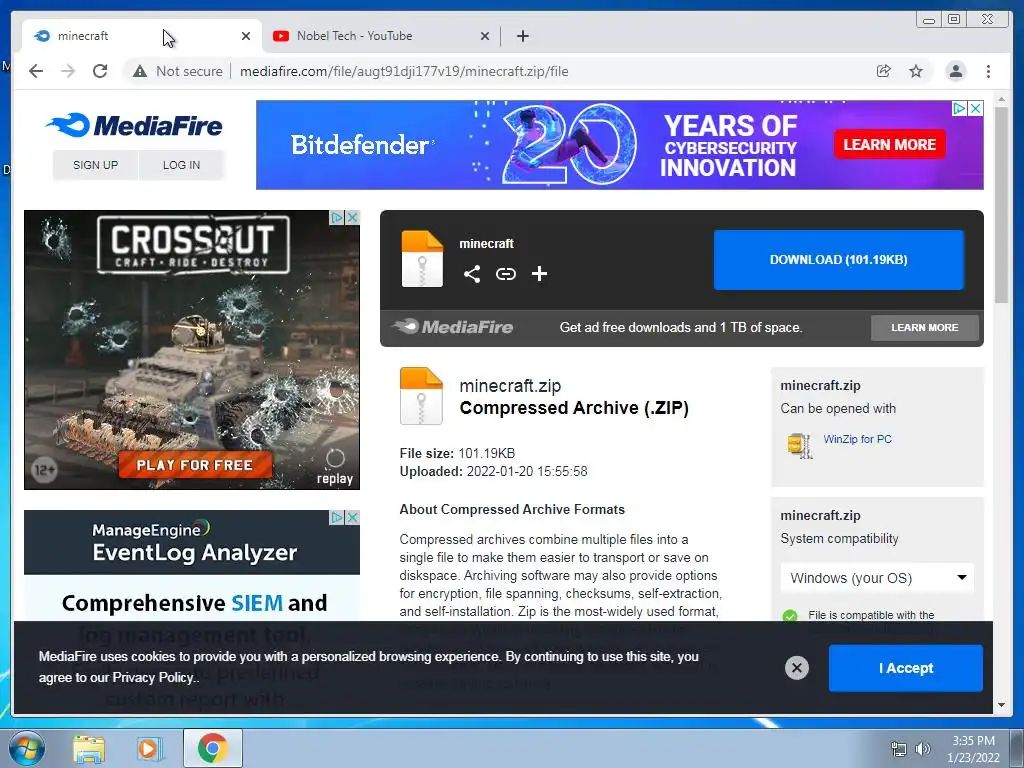
Task: Go back to previous page in Chrome
Action: [36, 71]
